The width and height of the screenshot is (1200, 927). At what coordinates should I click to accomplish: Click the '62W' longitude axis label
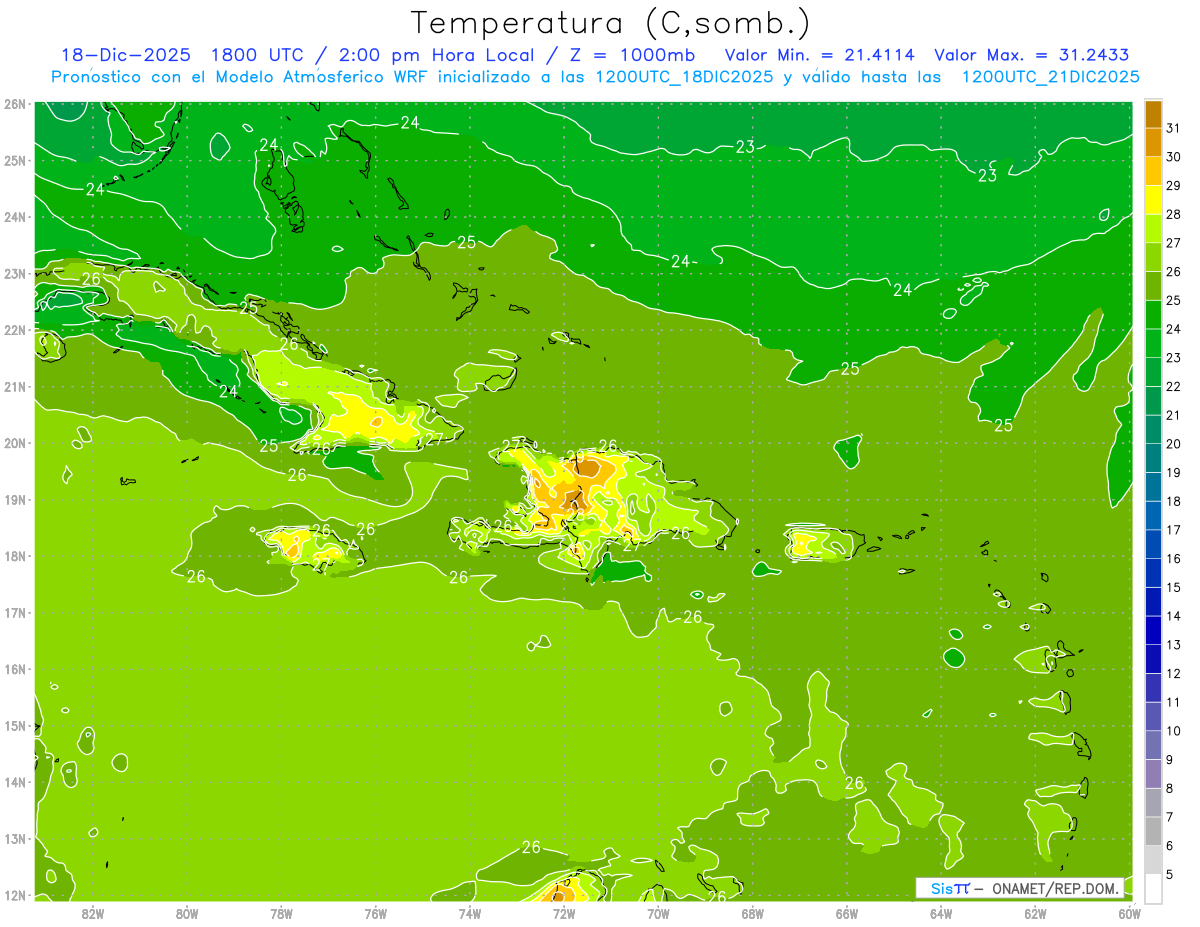(1036, 913)
